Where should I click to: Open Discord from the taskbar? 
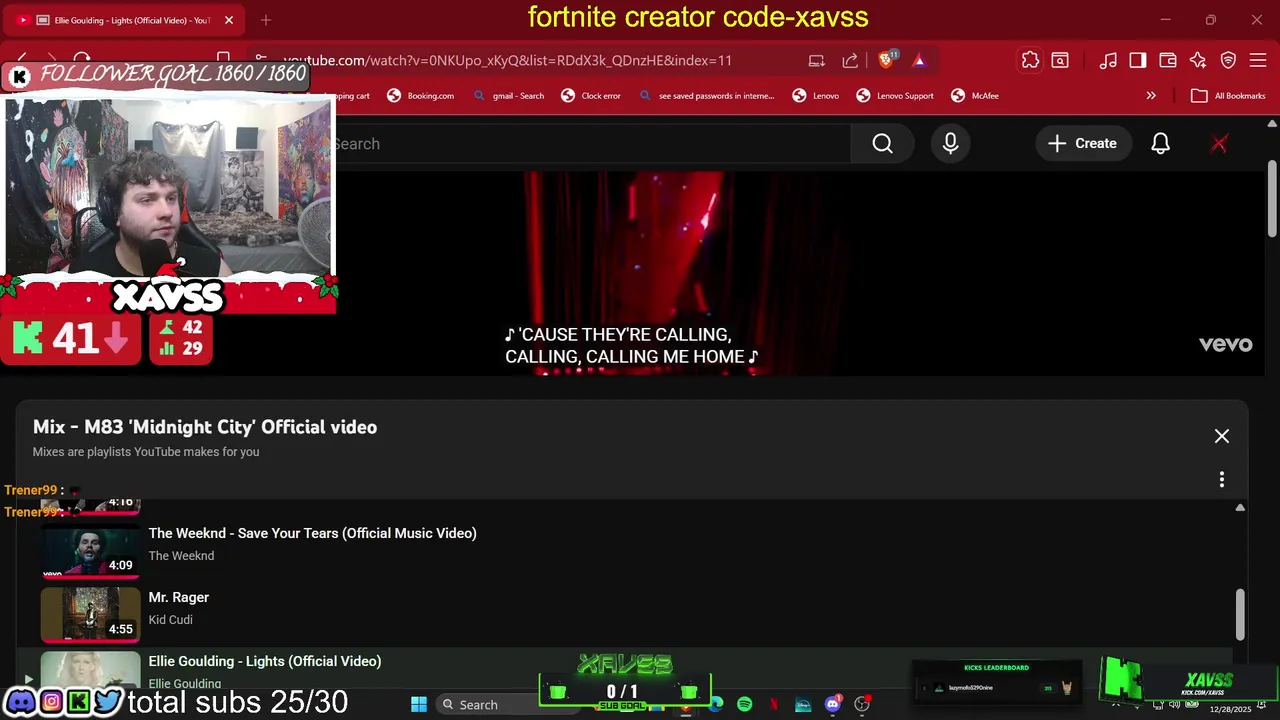(x=832, y=704)
